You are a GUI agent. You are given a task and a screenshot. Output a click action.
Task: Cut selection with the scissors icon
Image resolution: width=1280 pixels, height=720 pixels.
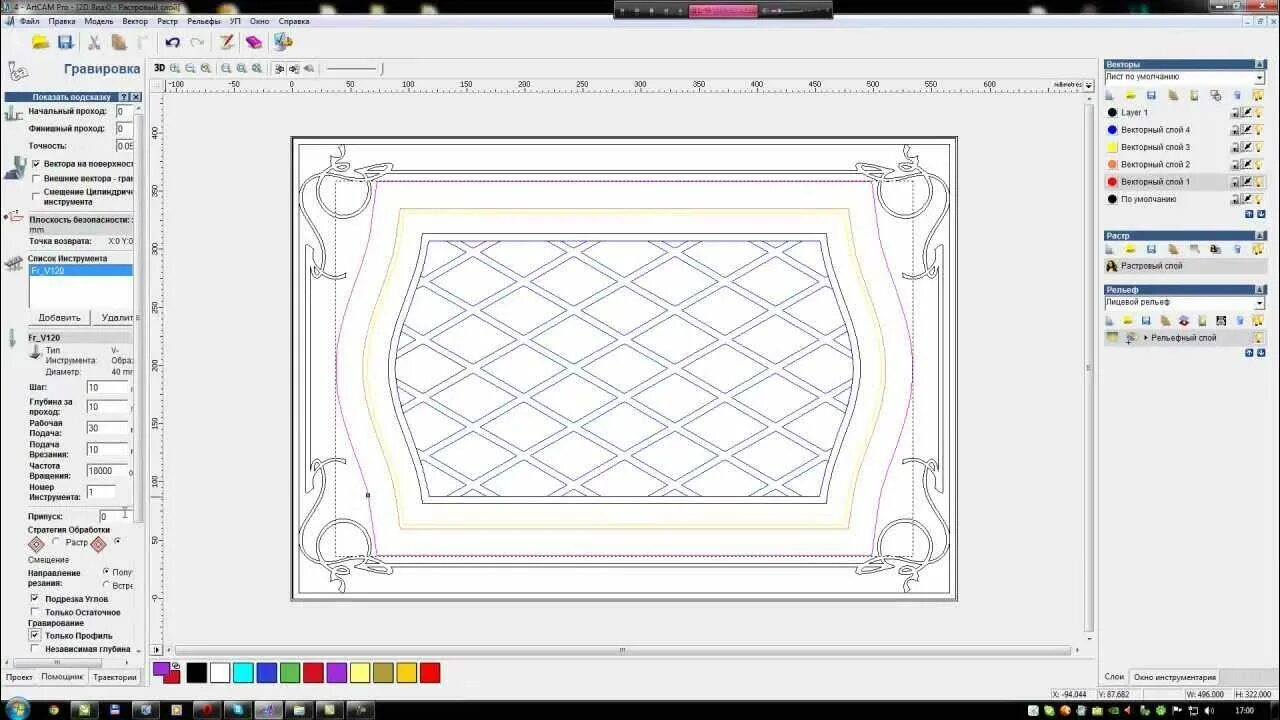pyautogui.click(x=94, y=42)
